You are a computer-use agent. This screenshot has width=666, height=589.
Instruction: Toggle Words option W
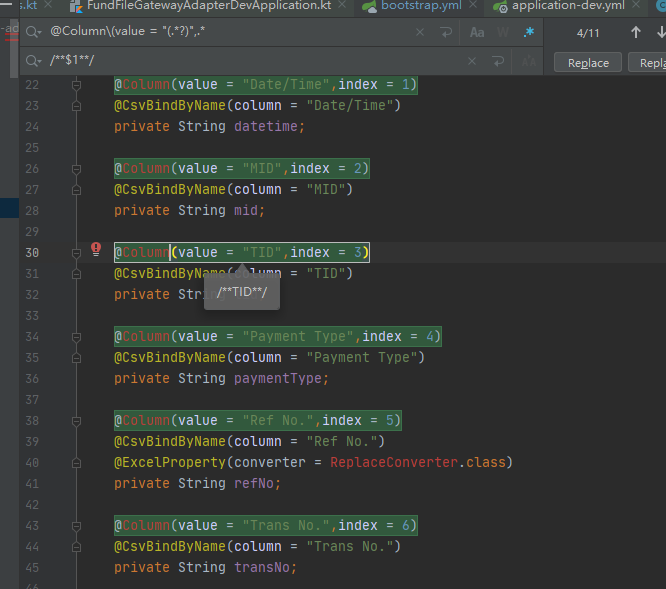click(x=502, y=32)
